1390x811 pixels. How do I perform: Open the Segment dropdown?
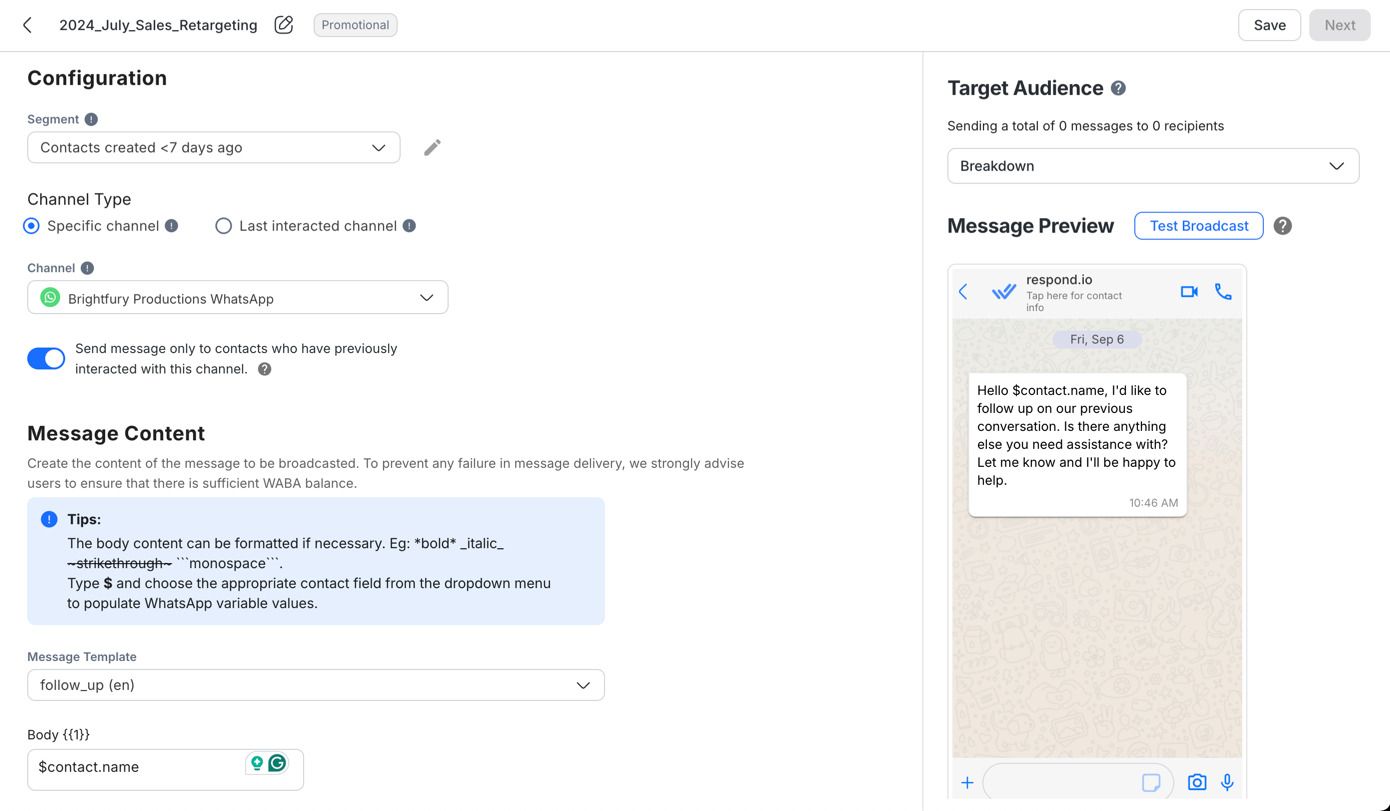(214, 147)
